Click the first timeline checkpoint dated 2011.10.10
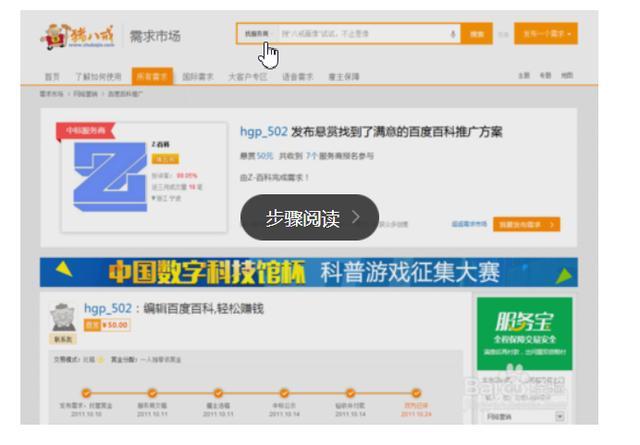 point(86,393)
